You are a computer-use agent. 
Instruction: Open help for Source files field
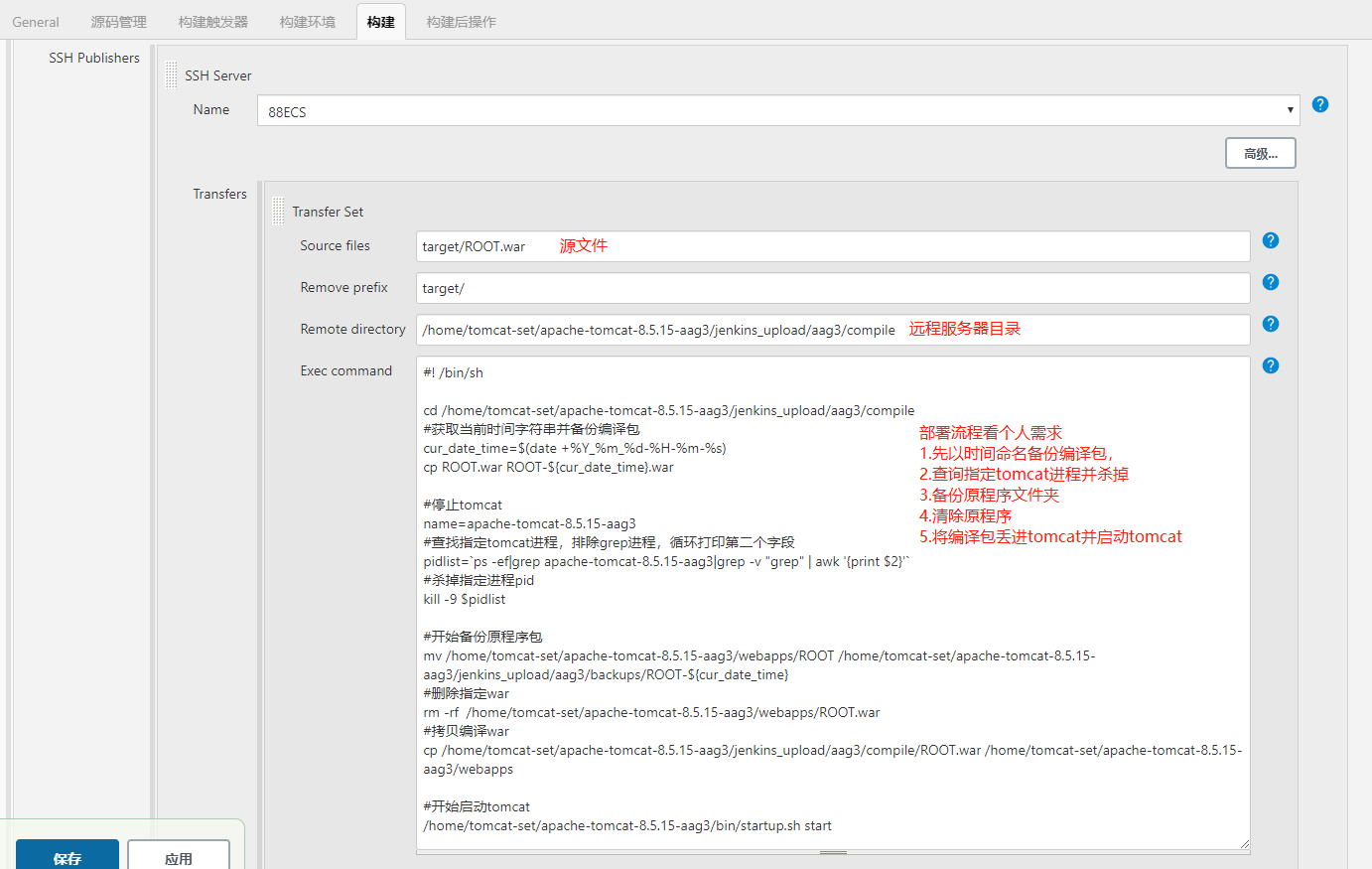pos(1270,240)
